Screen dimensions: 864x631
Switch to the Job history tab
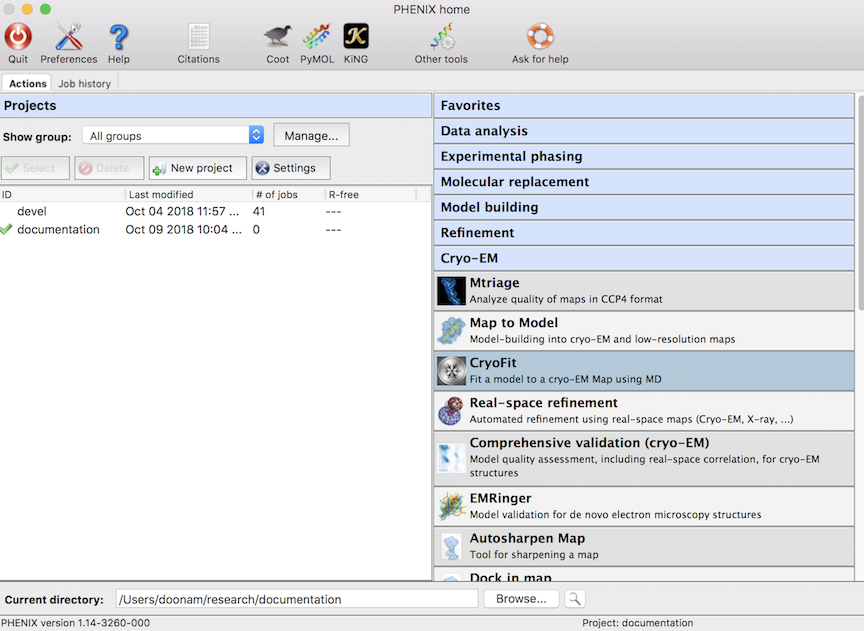coord(84,83)
